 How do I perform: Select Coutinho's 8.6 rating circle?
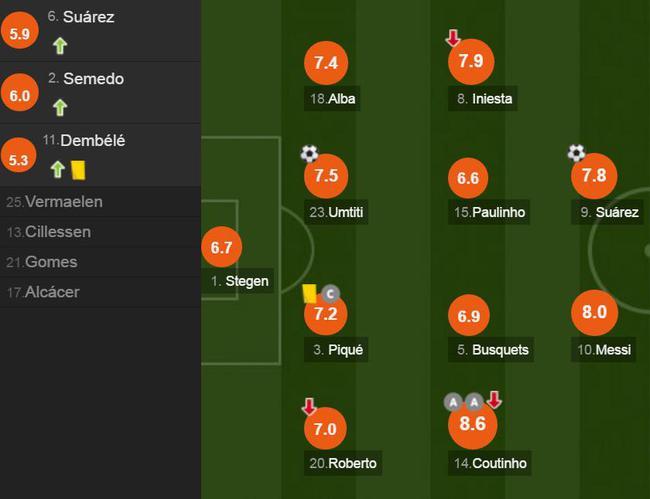pos(473,424)
